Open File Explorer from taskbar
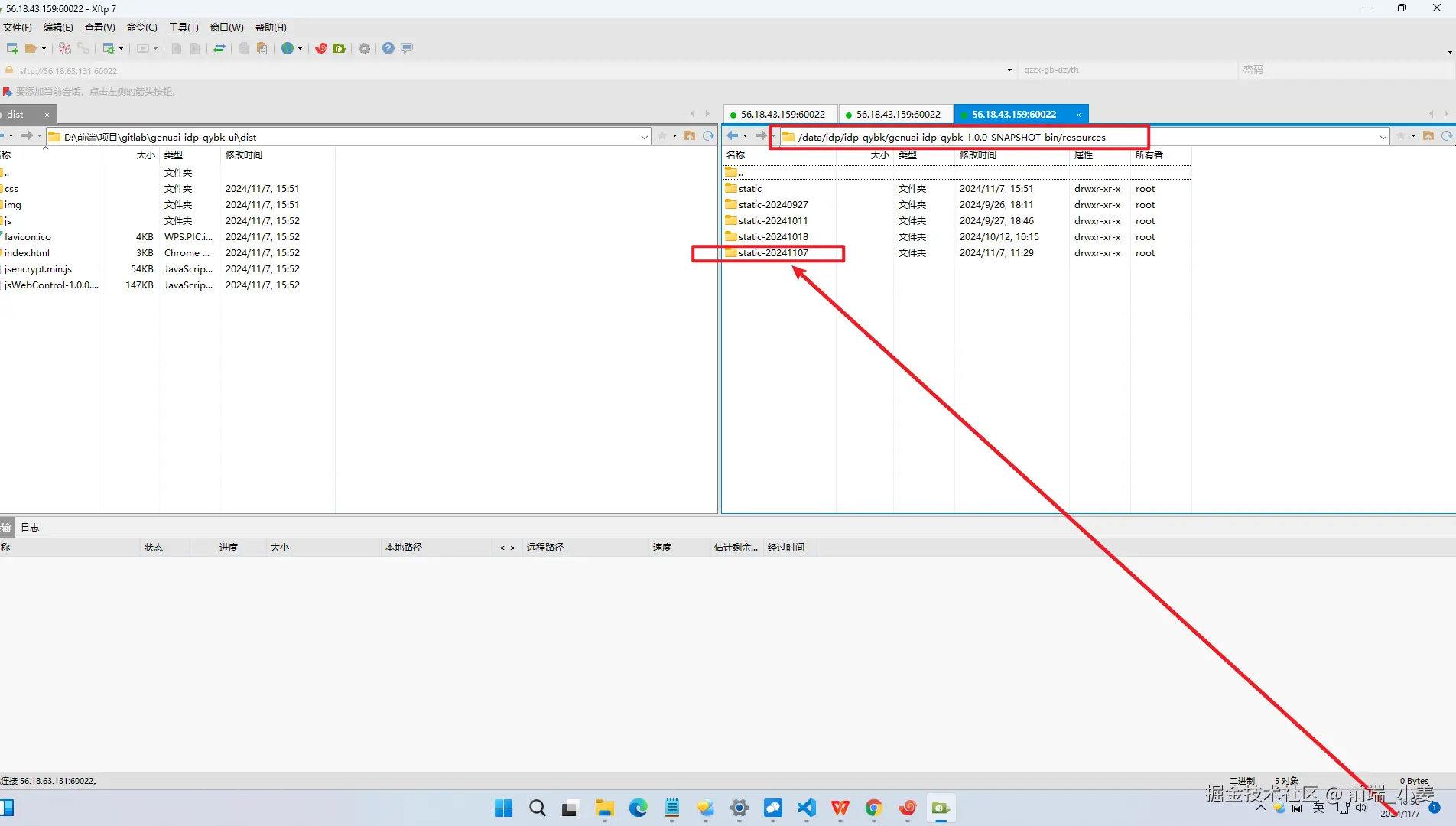The width and height of the screenshot is (1456, 826). [x=604, y=808]
